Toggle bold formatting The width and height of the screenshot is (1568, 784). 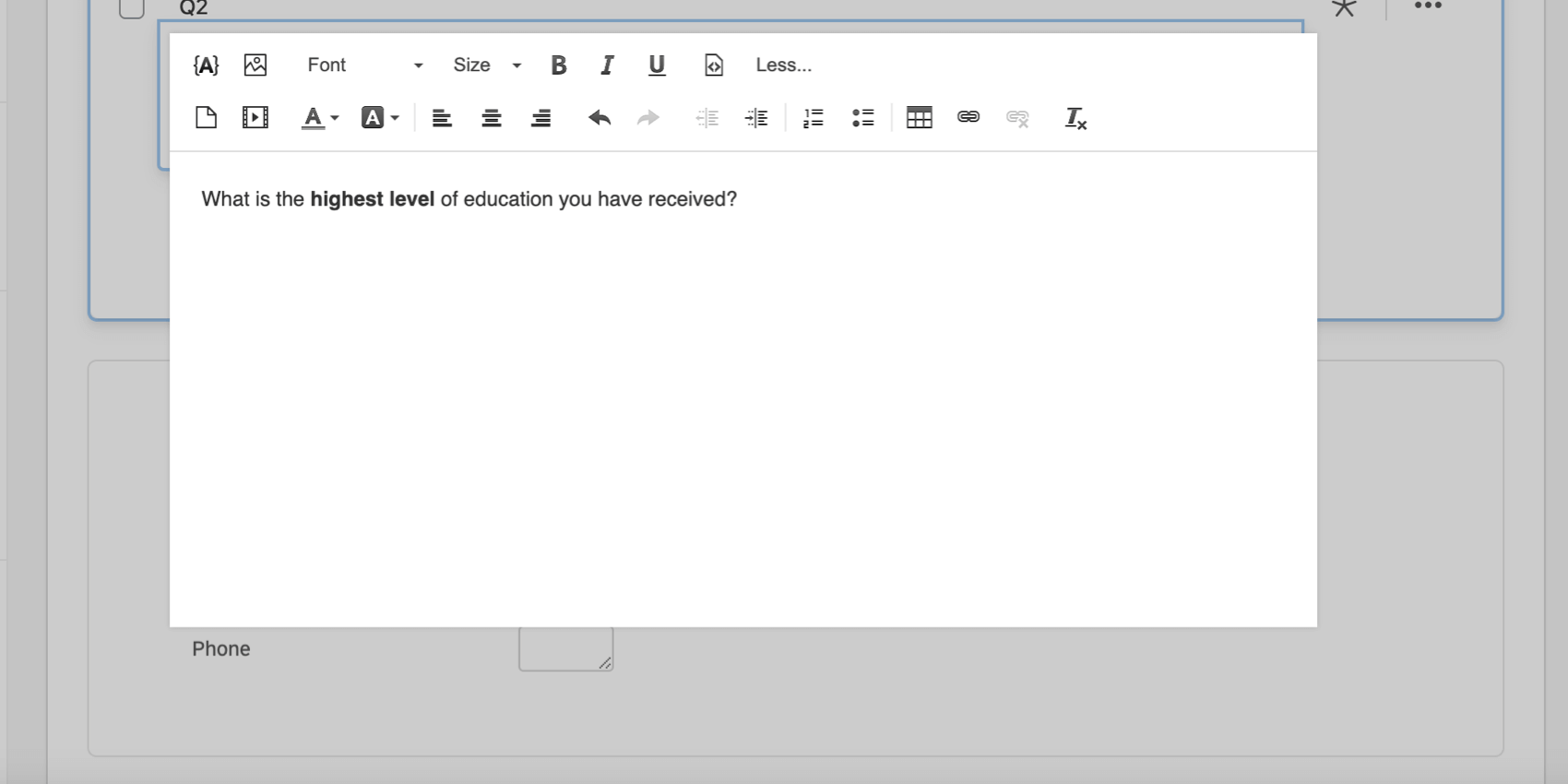558,65
